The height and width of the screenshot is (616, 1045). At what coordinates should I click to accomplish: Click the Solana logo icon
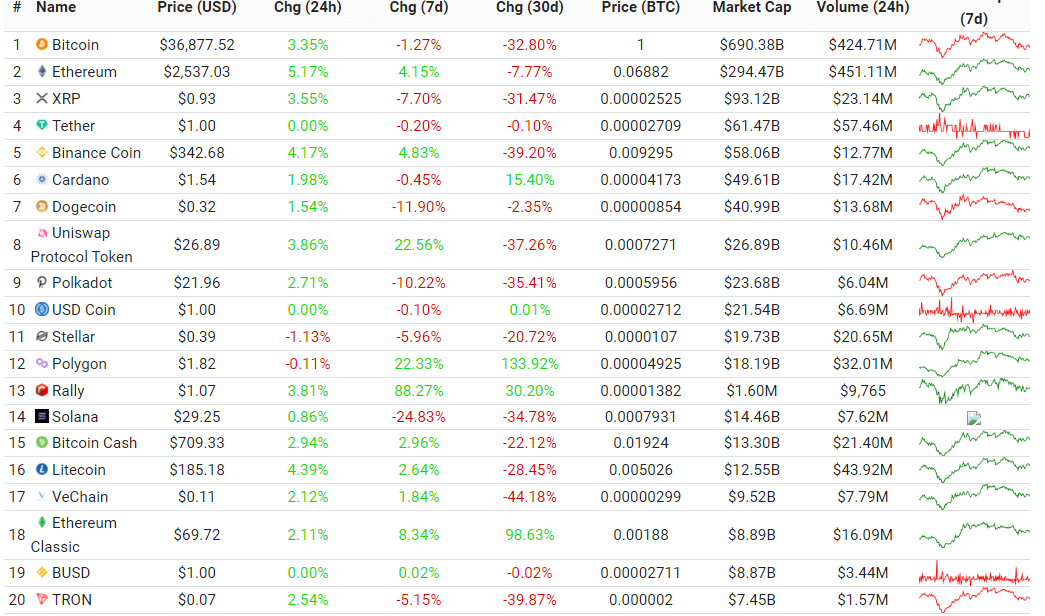click(41, 417)
